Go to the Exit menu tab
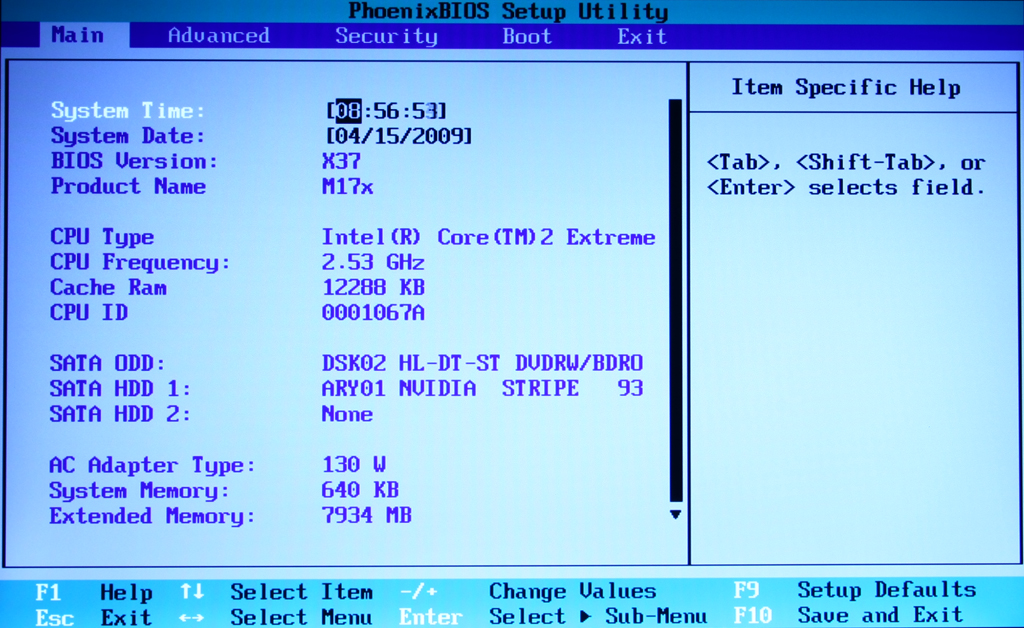The height and width of the screenshot is (628, 1024). 641,36
